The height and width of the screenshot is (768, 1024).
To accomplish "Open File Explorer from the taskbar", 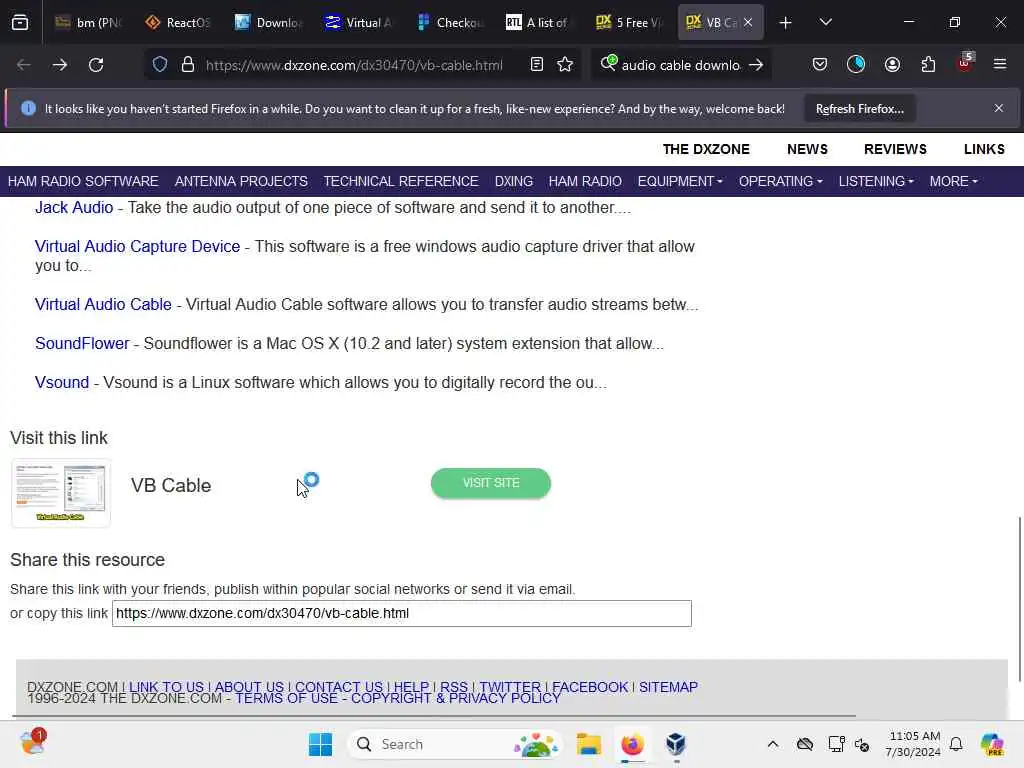I will pyautogui.click(x=588, y=744).
